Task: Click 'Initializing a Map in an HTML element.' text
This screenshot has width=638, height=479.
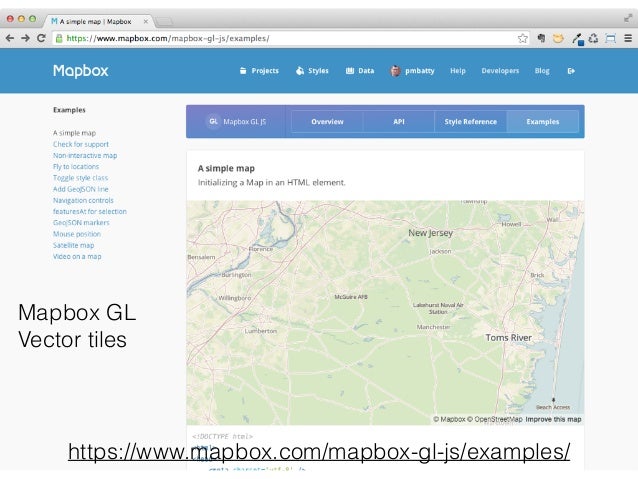Action: (x=271, y=183)
